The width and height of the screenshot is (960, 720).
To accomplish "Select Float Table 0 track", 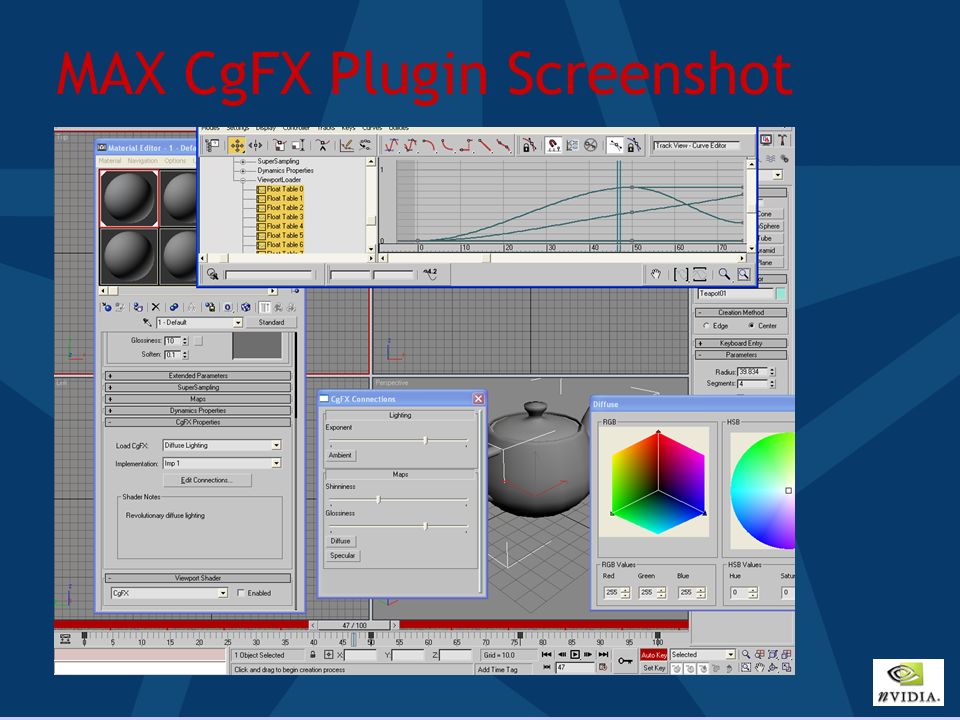I will tap(280, 189).
